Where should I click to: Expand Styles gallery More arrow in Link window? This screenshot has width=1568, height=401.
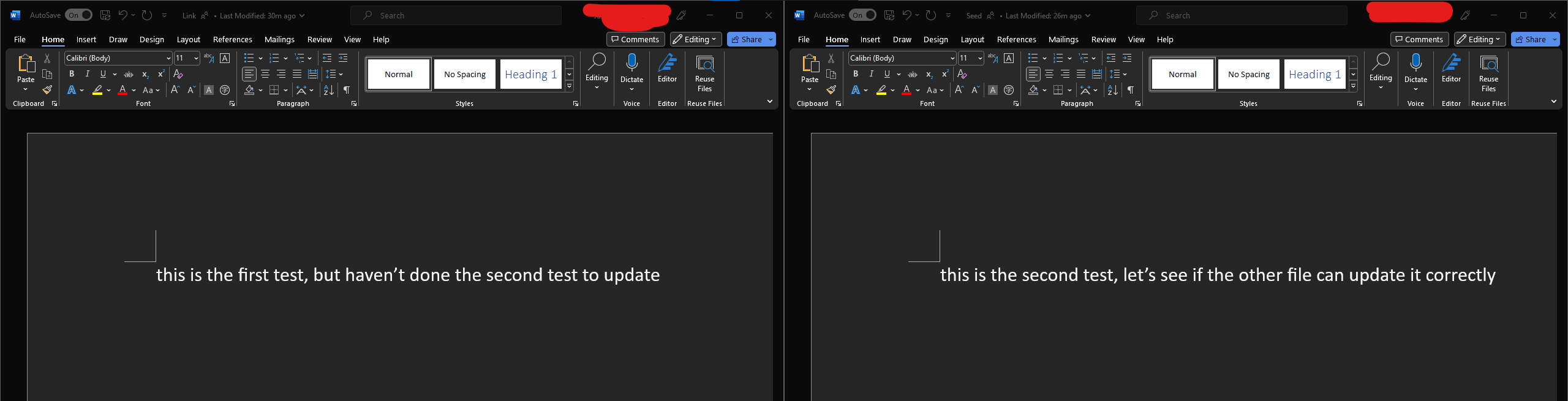pyautogui.click(x=570, y=86)
